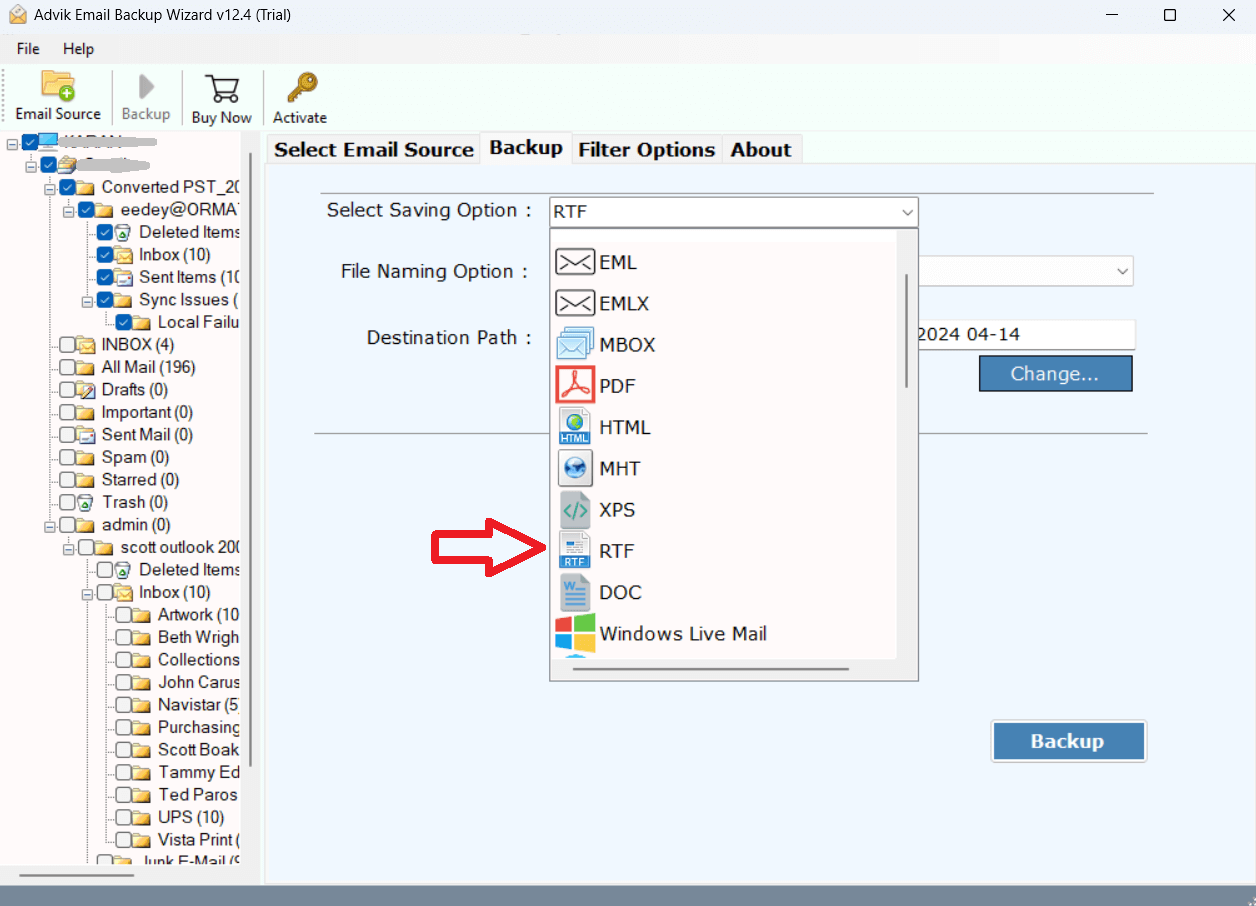Click the folder tree horizontal scrollbar

[x=76, y=875]
